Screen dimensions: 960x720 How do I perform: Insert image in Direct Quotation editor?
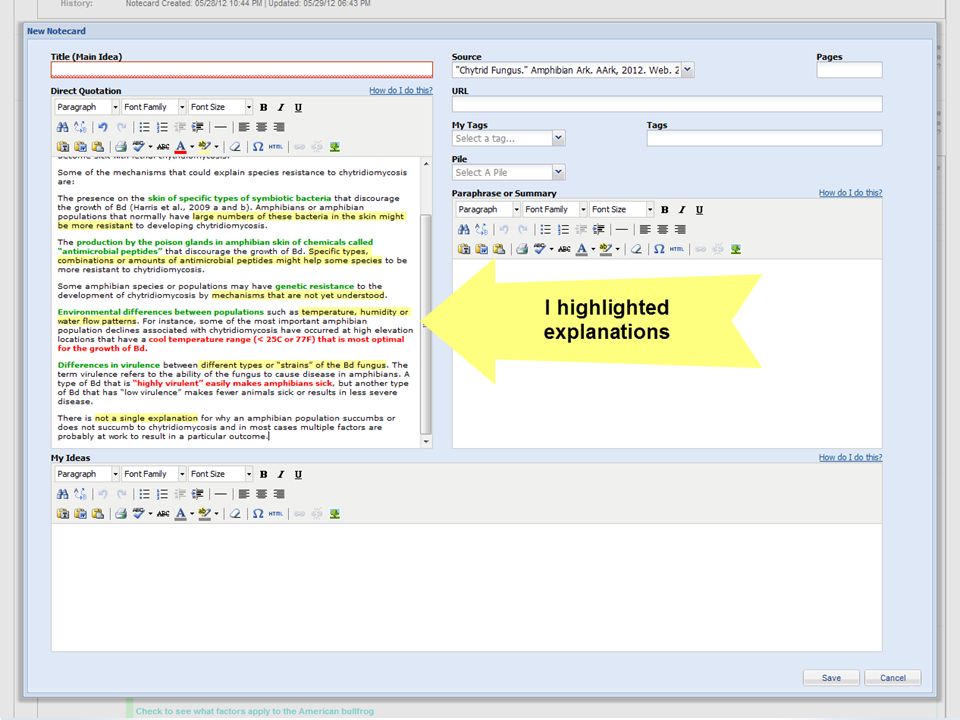coord(334,146)
